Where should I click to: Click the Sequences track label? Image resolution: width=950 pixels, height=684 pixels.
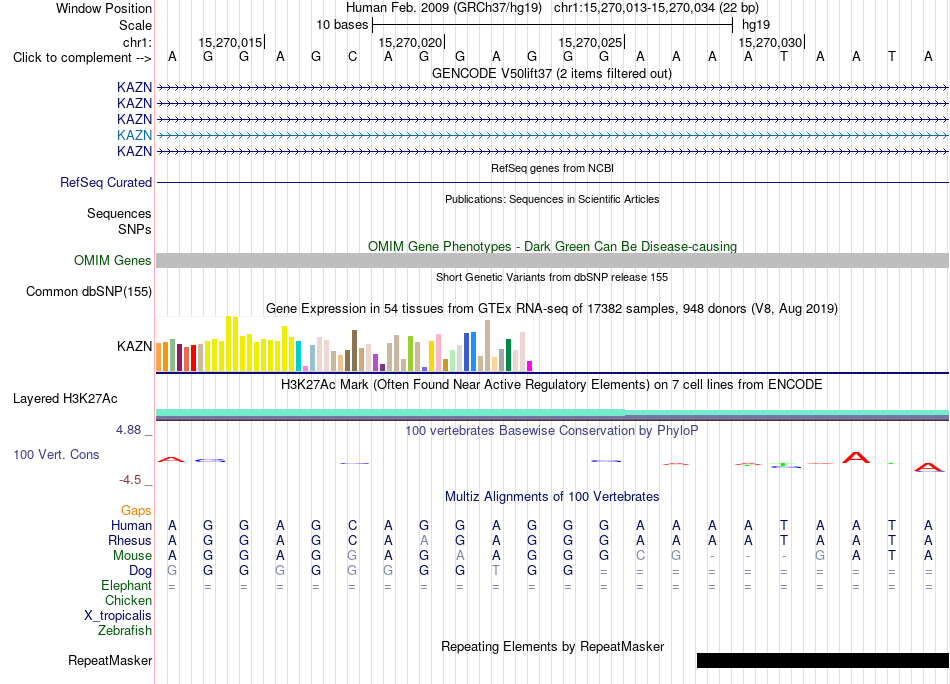pos(119,213)
